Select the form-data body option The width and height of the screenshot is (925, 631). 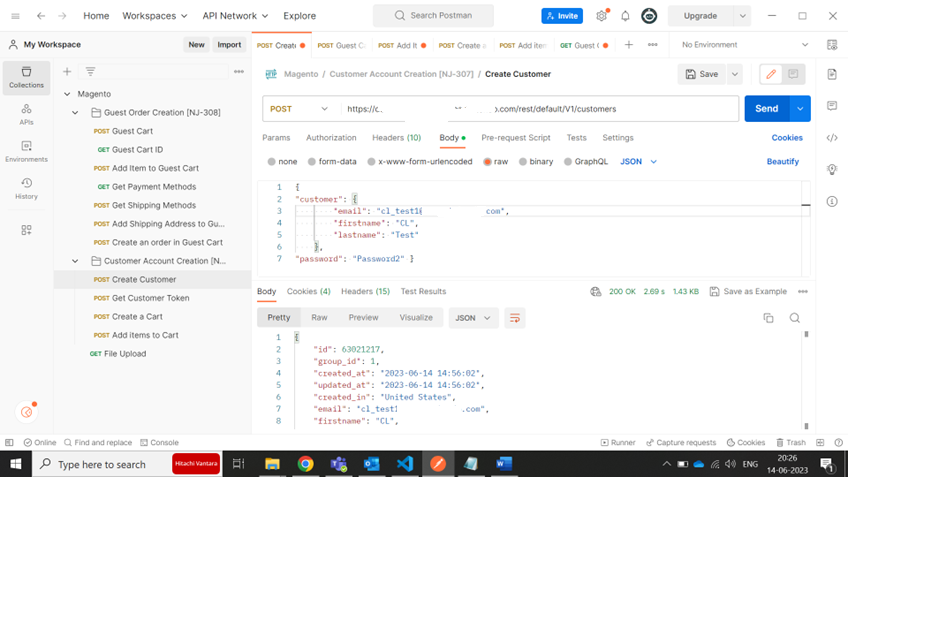pyautogui.click(x=312, y=162)
